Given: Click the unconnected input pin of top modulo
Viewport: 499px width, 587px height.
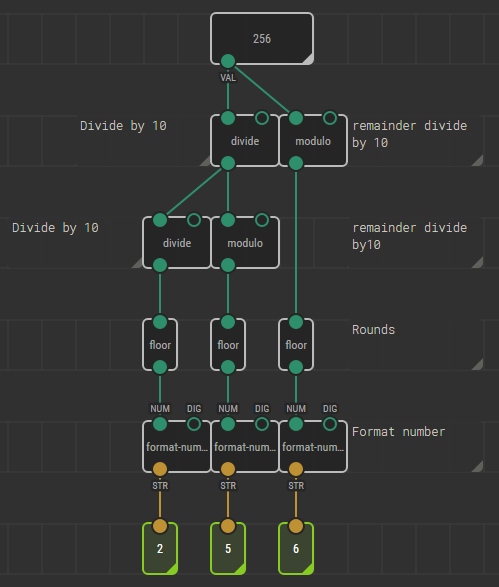Looking at the screenshot, I should tap(330, 118).
